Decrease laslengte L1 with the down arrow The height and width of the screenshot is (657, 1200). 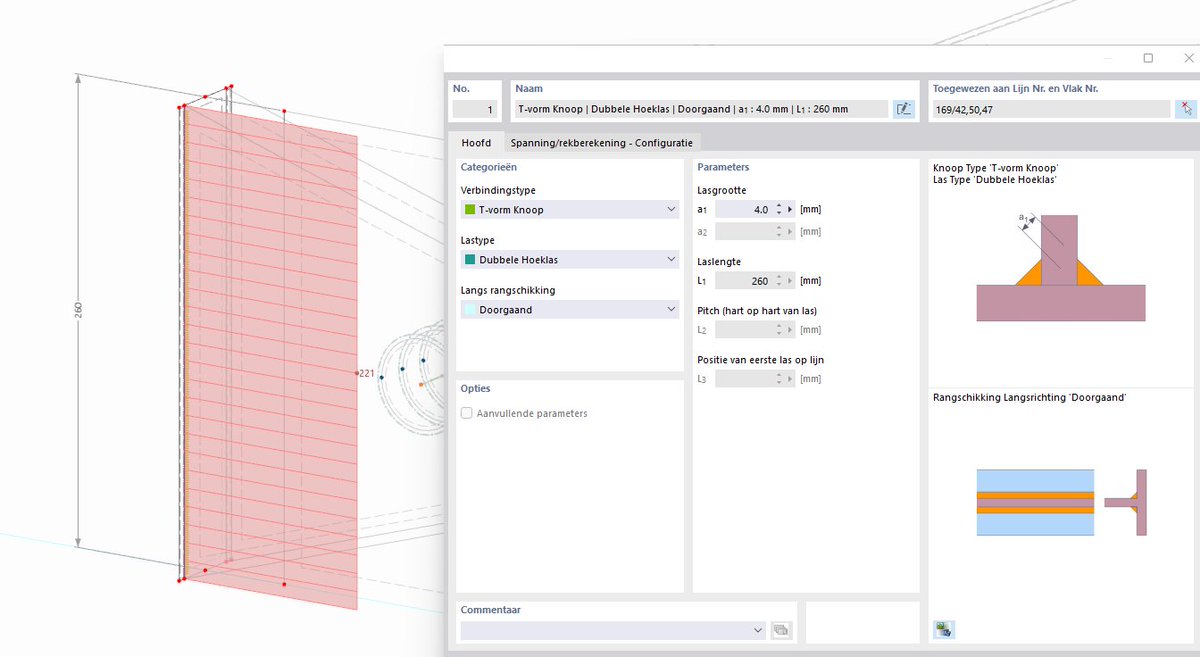(x=779, y=284)
